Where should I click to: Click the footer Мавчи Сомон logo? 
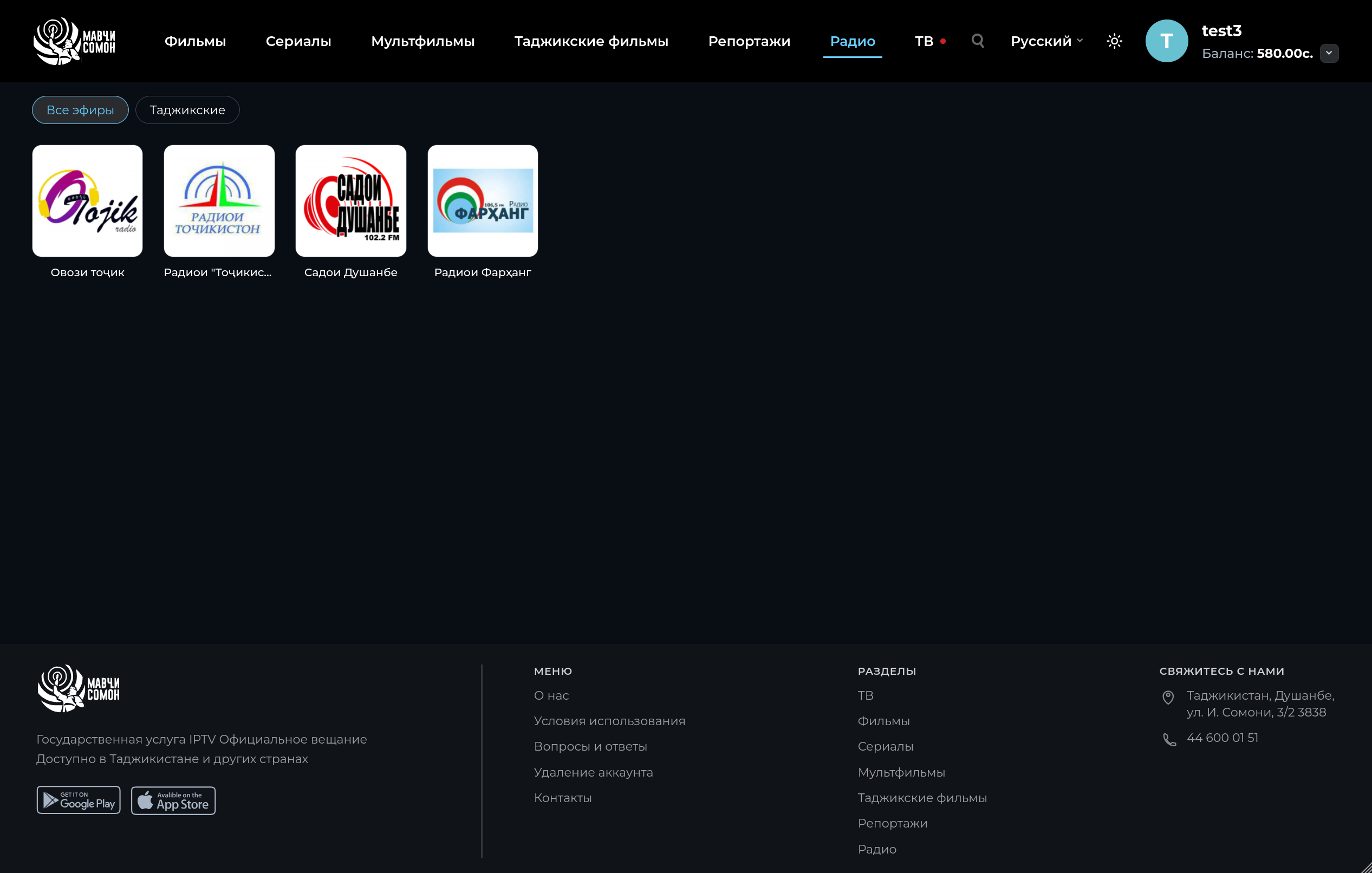[79, 688]
